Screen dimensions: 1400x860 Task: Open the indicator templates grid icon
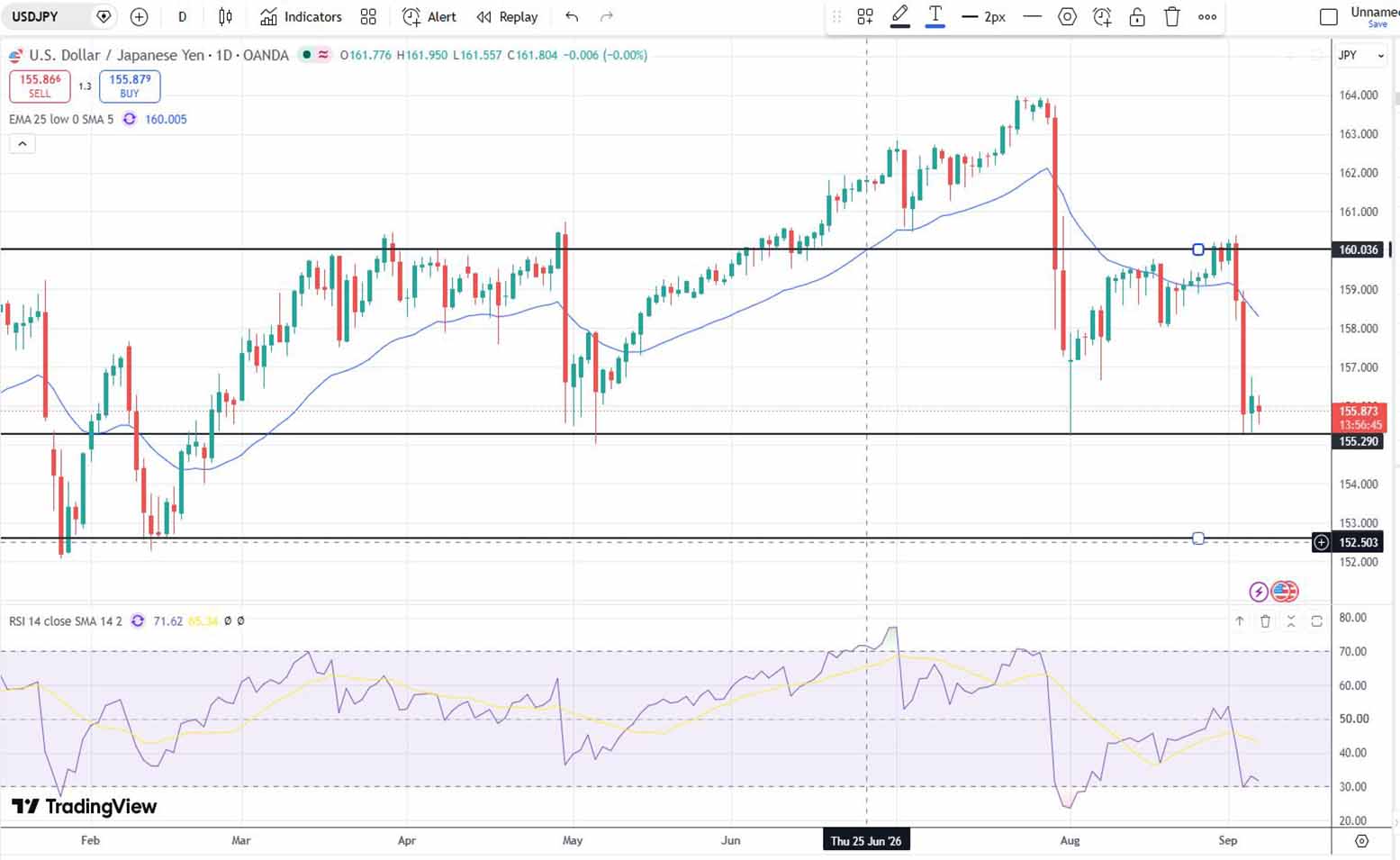click(x=368, y=16)
